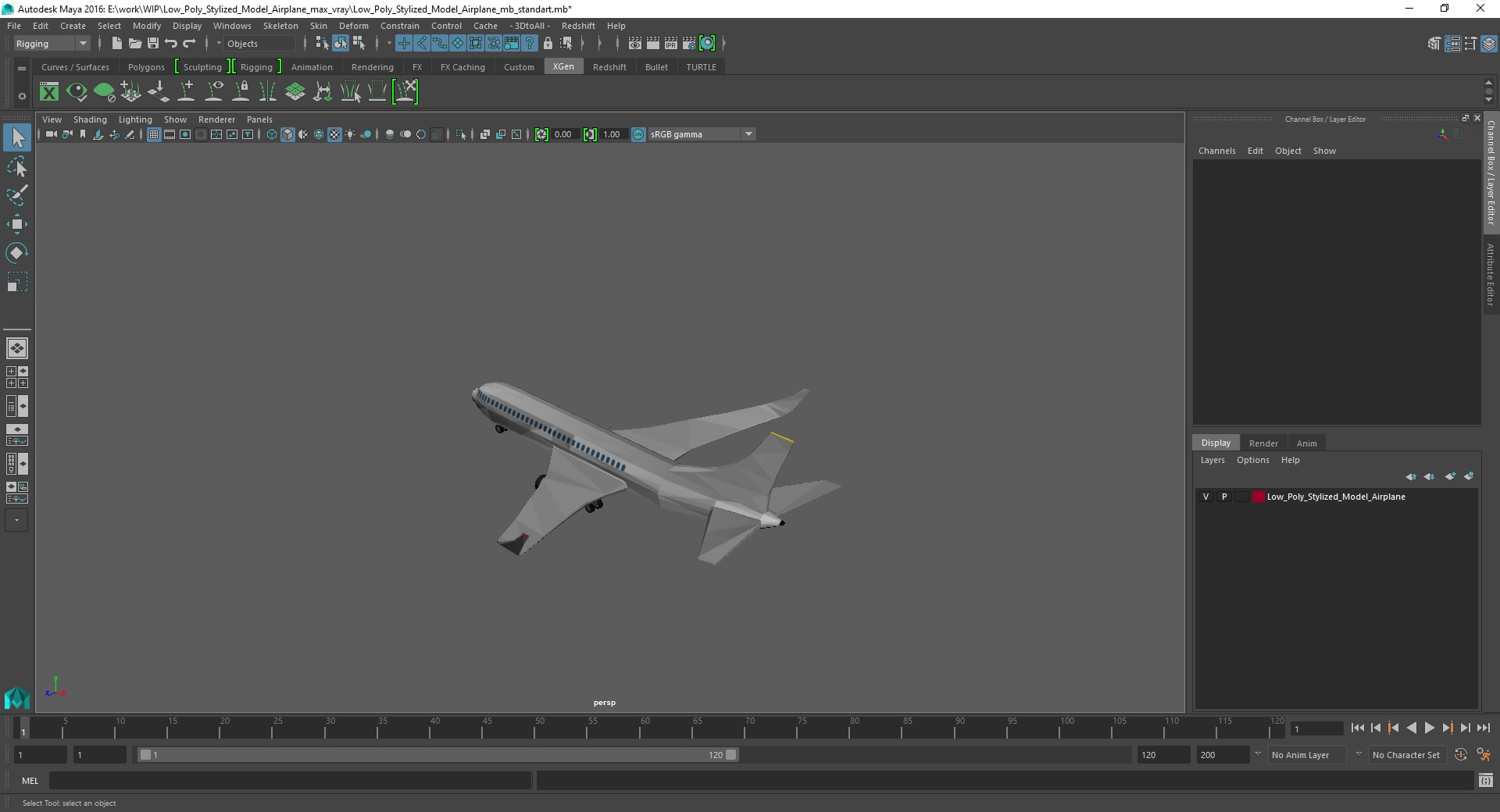Viewport: 1500px width, 812px height.
Task: Open the viewport Shading menu
Action: [x=90, y=119]
